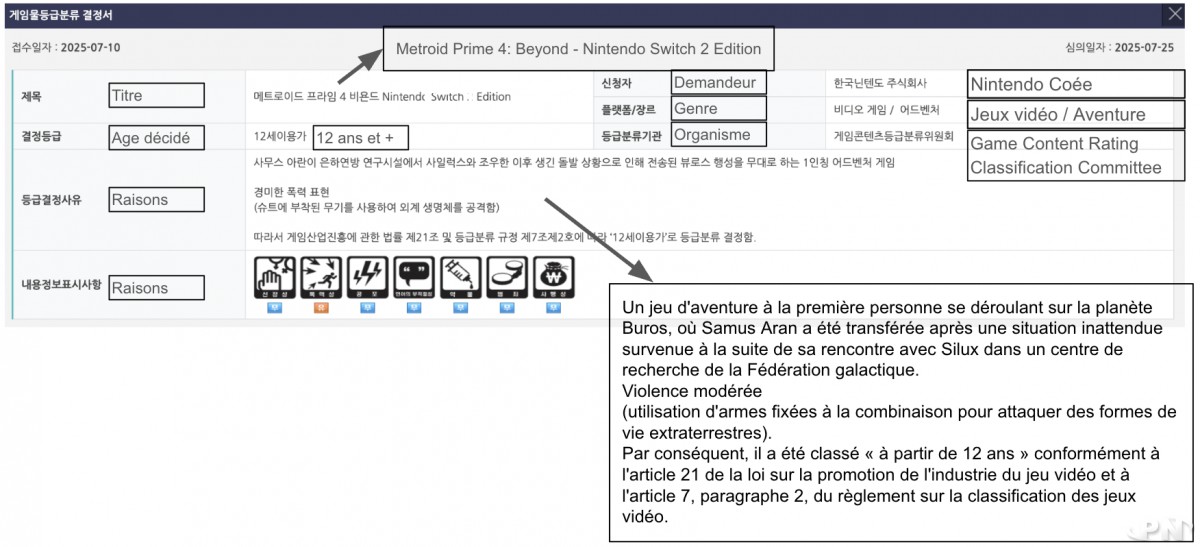This screenshot has height=547, width=1200.
Task: Close the rating decision dialog
Action: 1174,14
